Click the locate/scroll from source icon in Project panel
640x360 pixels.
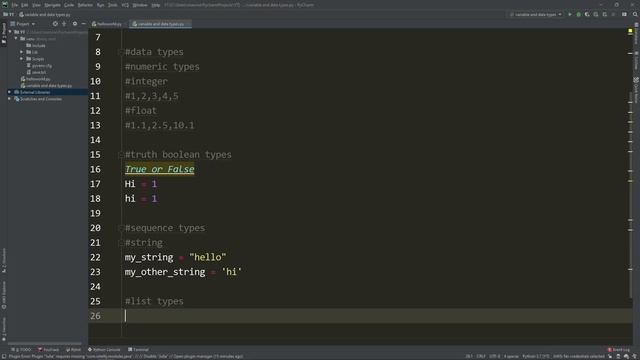(x=55, y=24)
